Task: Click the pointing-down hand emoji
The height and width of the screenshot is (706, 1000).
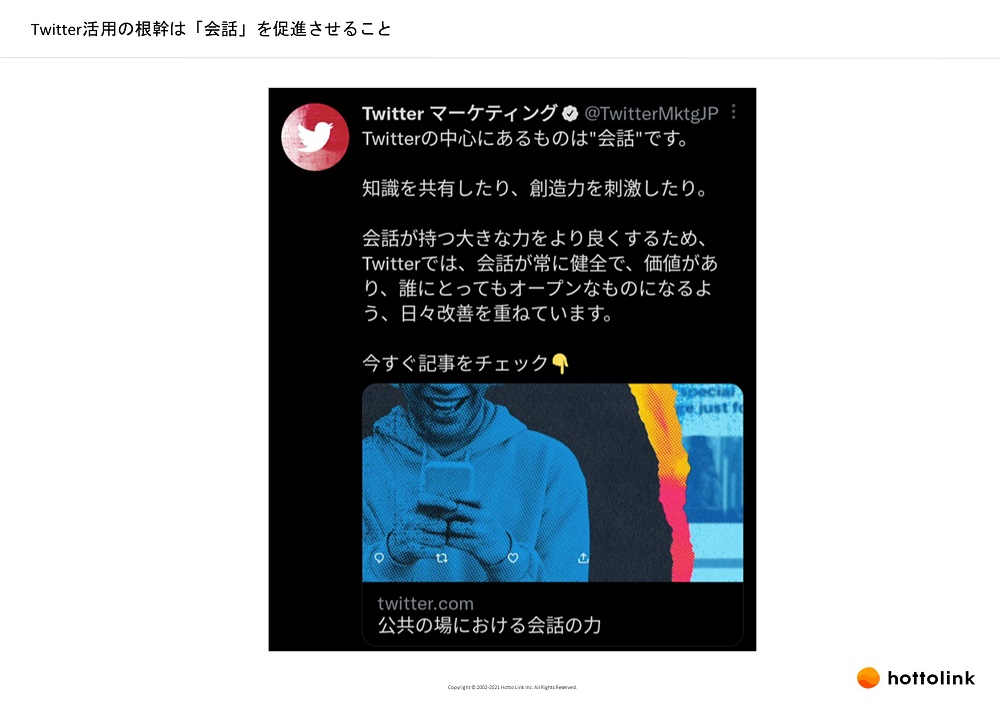Action: (560, 364)
